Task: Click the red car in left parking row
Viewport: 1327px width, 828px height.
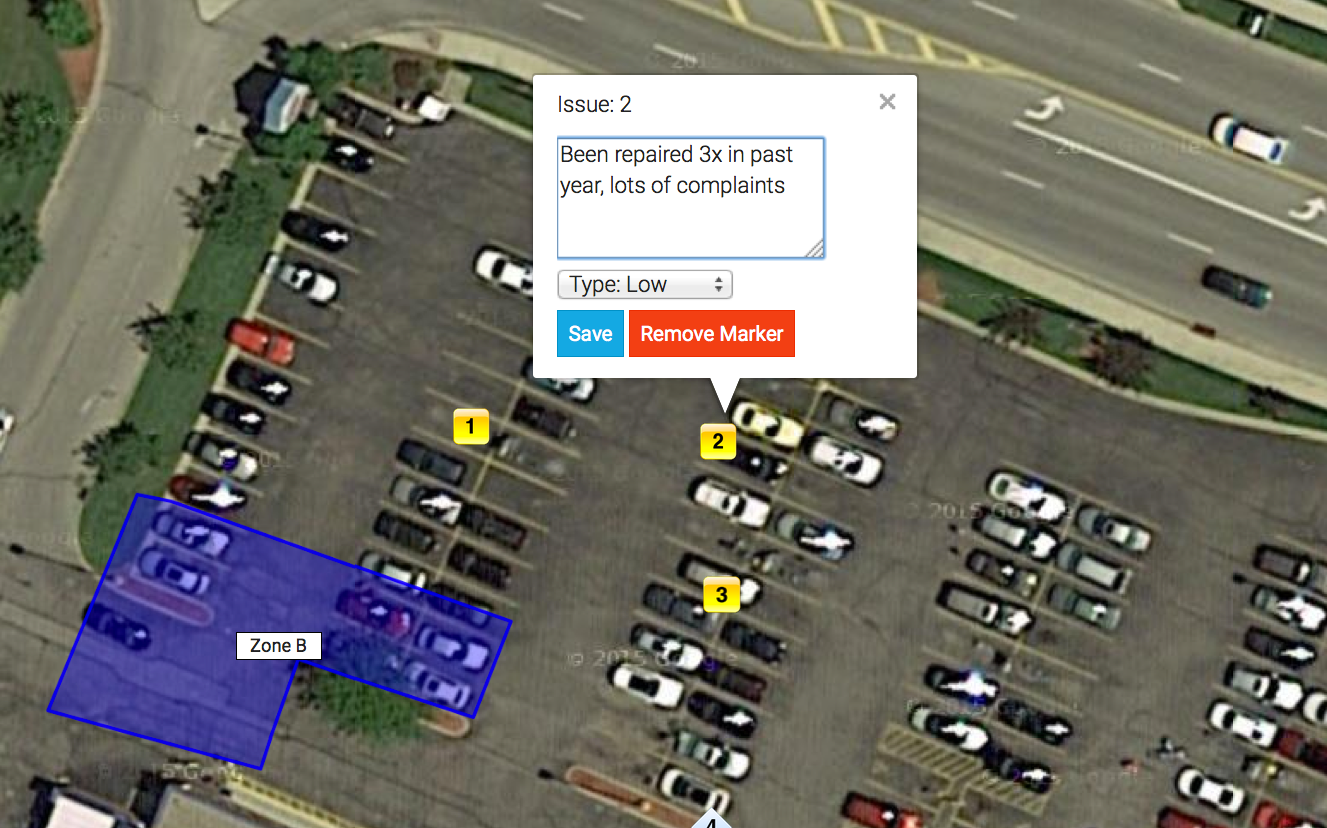Action: click(x=261, y=340)
